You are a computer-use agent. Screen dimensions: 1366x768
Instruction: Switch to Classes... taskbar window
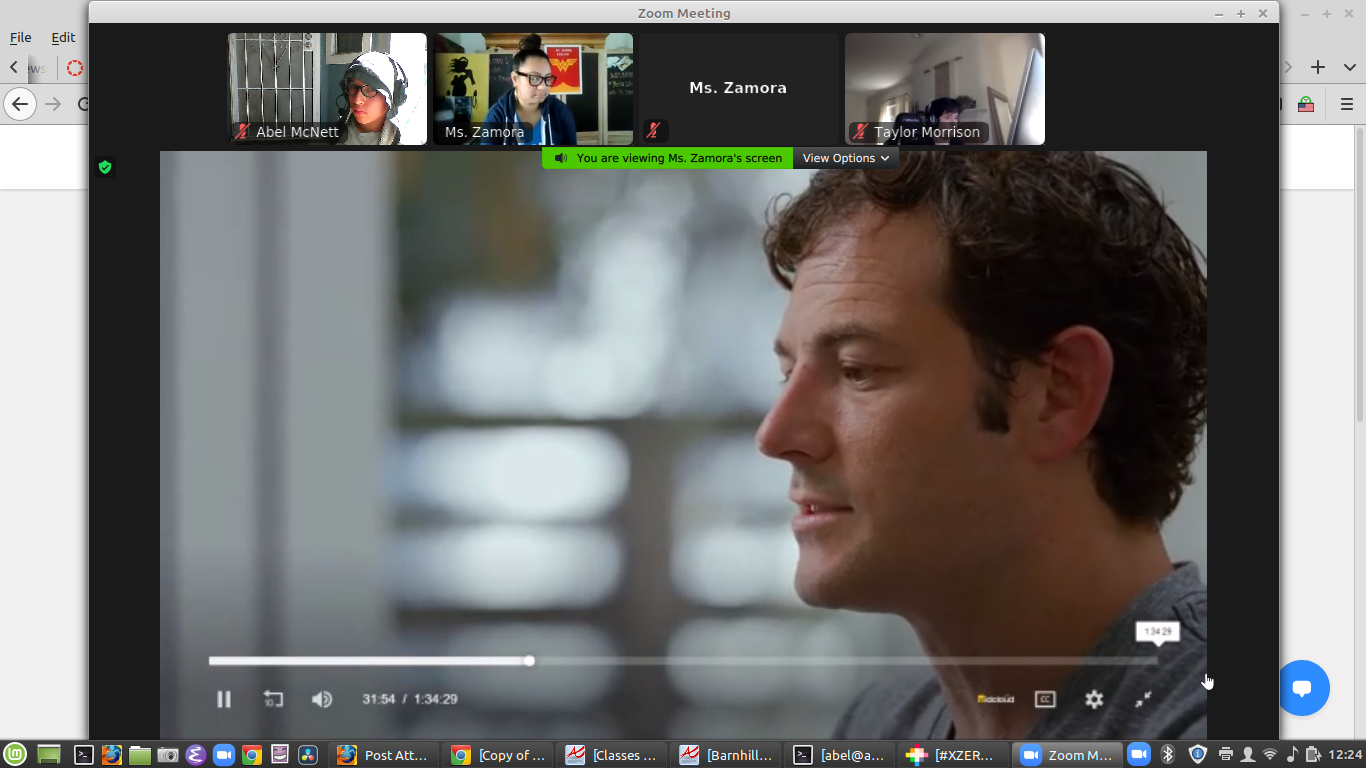coord(612,755)
